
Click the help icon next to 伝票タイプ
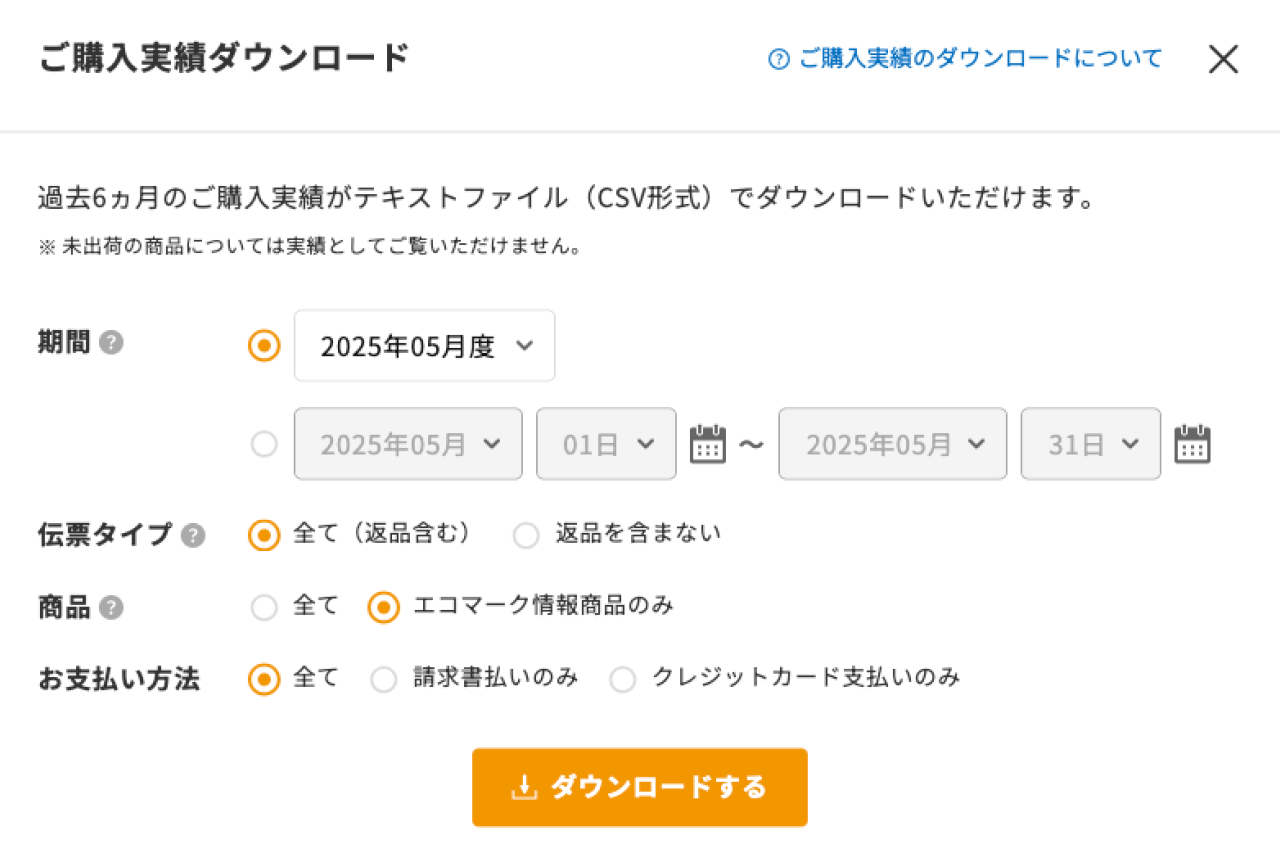[x=193, y=536]
